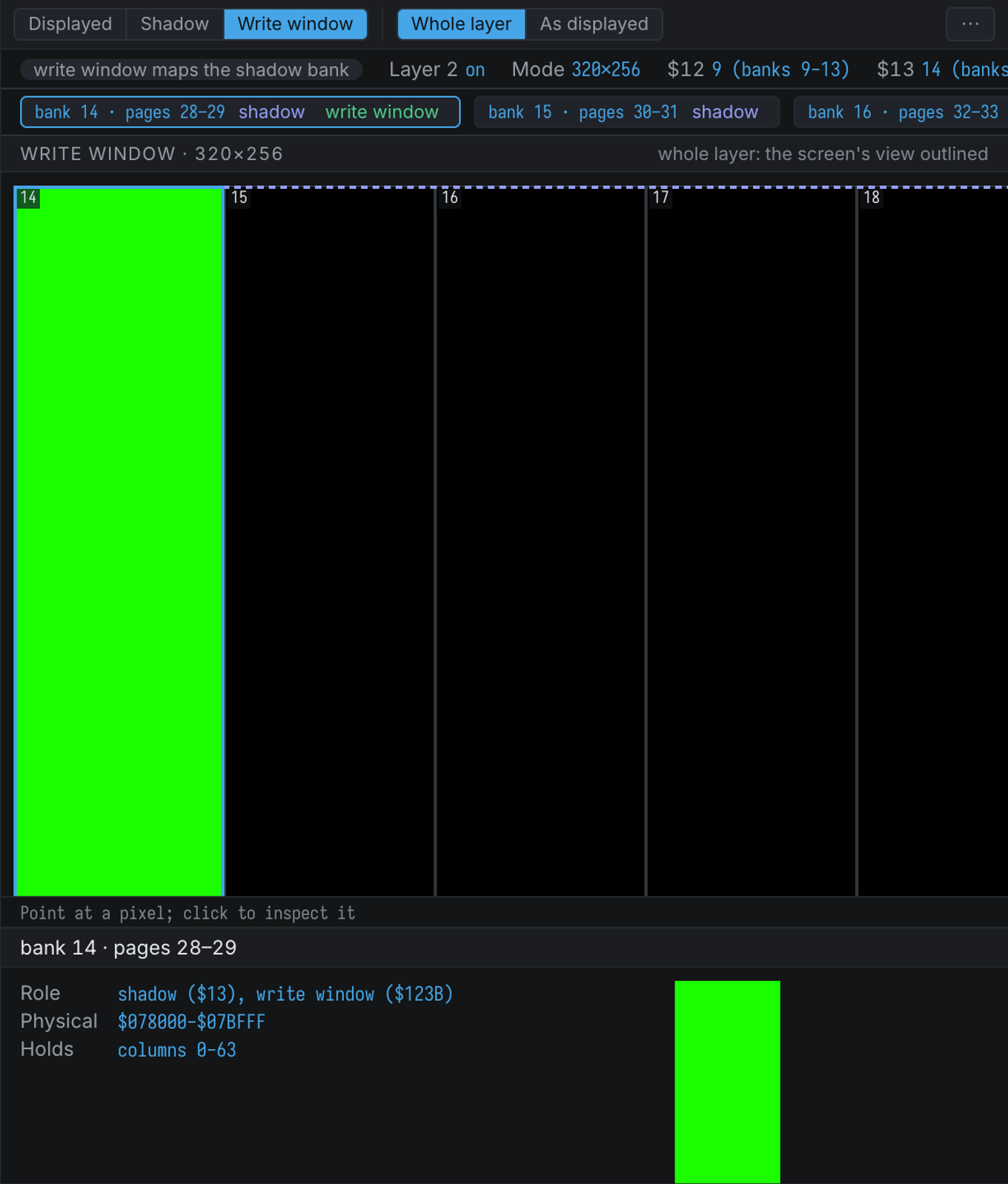Select the bank 14 pages 28-29 chip
The image size is (1008, 1184).
tap(240, 112)
